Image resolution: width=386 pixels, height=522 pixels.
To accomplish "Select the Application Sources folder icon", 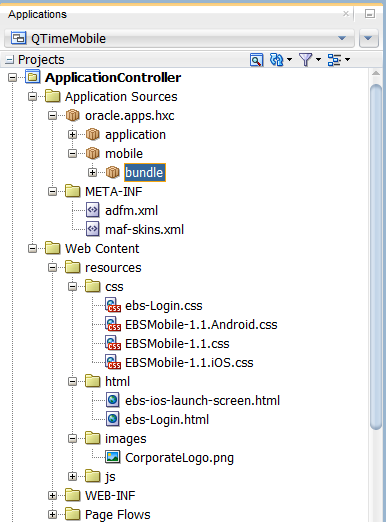I will (x=53, y=96).
